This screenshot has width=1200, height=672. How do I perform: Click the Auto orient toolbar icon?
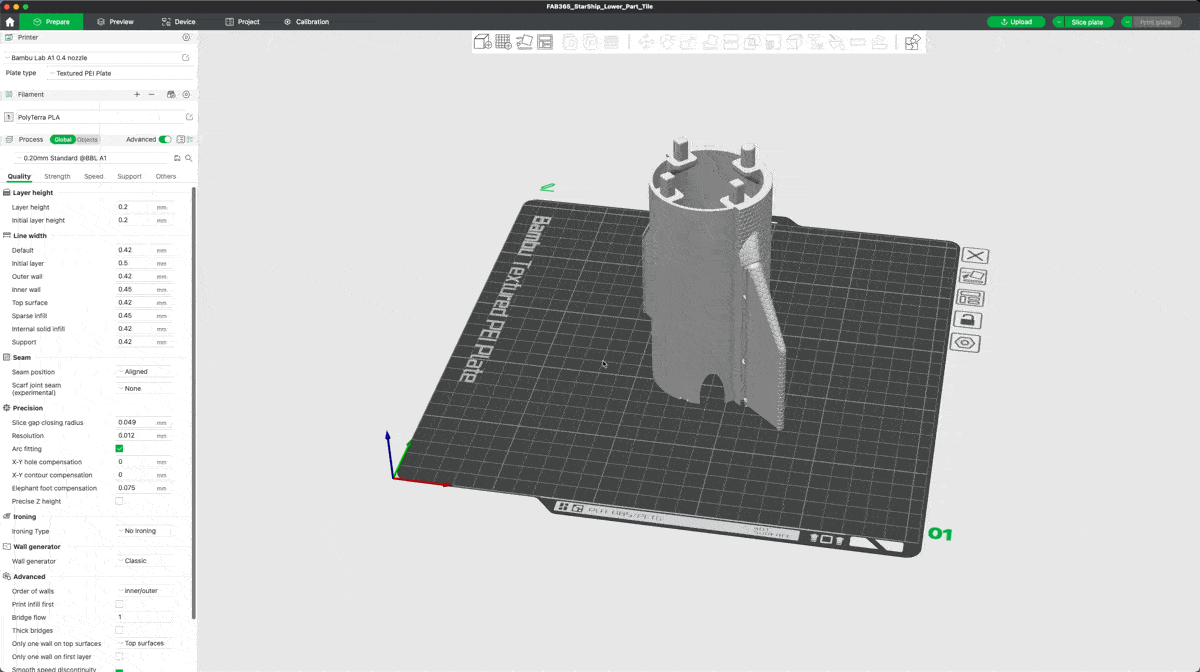pos(524,42)
